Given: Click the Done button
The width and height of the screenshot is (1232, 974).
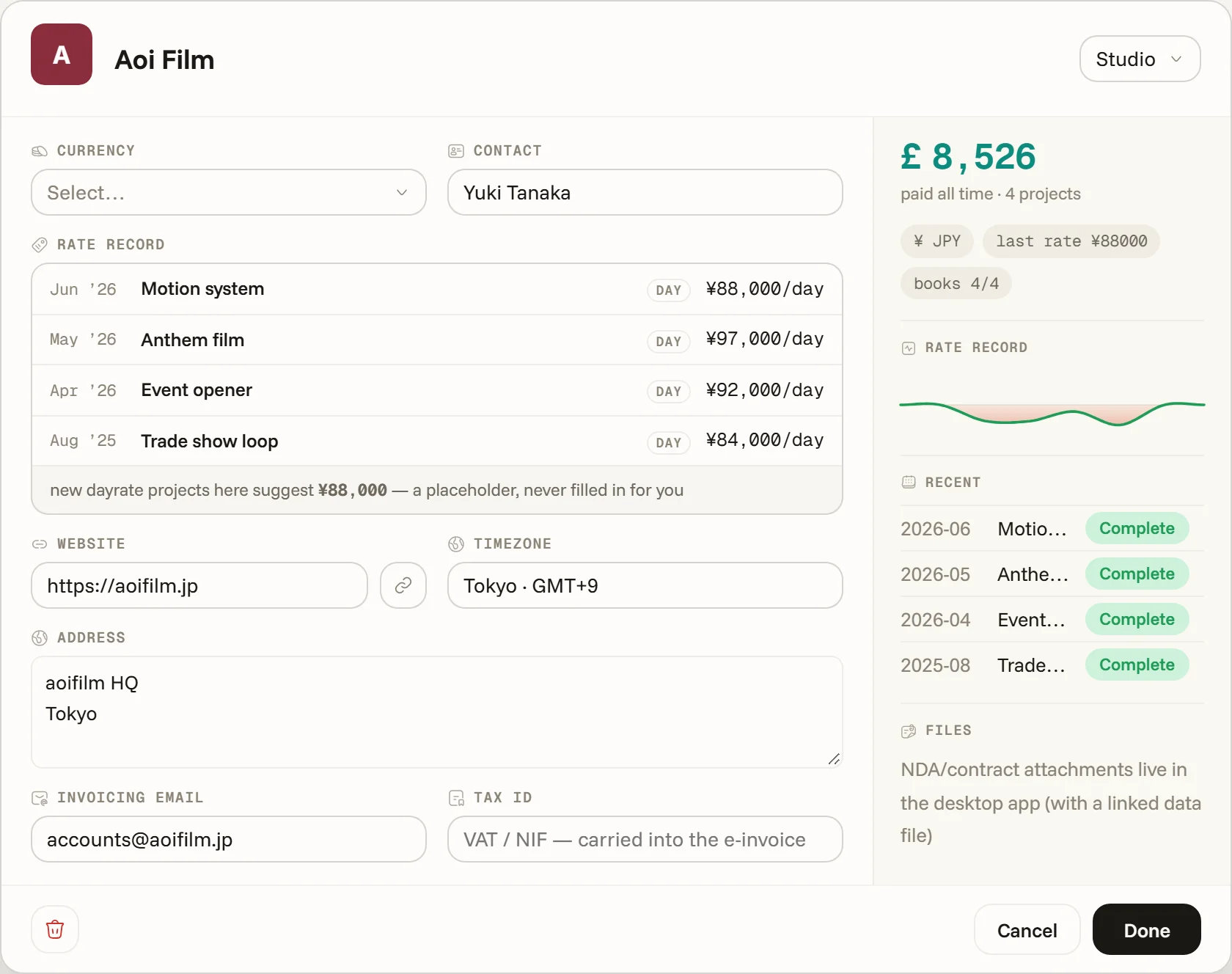Looking at the screenshot, I should [x=1147, y=930].
